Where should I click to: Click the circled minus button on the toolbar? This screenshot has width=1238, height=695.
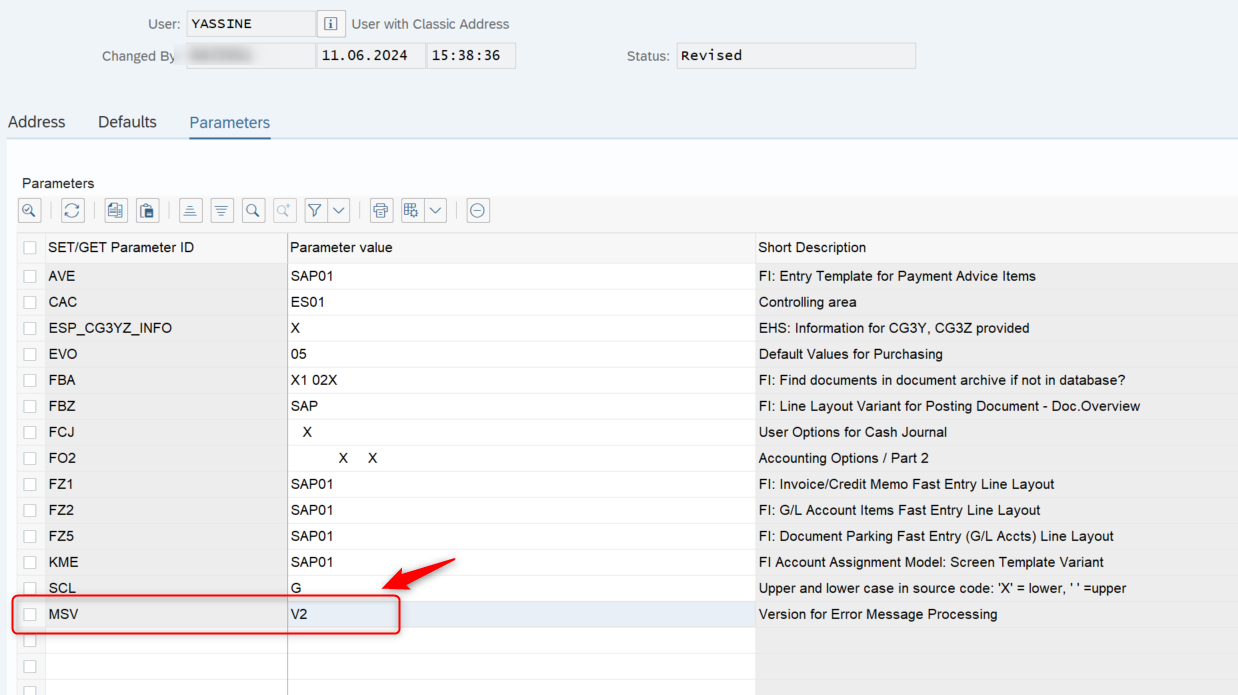477,210
